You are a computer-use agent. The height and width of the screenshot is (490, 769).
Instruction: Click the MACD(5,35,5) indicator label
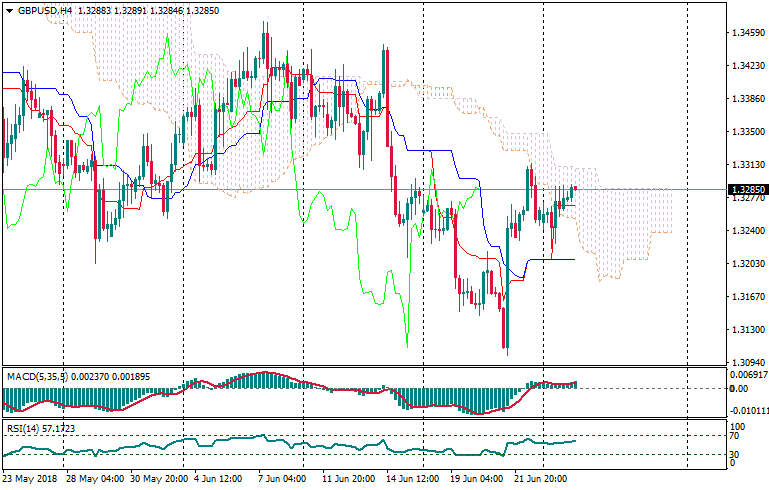point(38,376)
